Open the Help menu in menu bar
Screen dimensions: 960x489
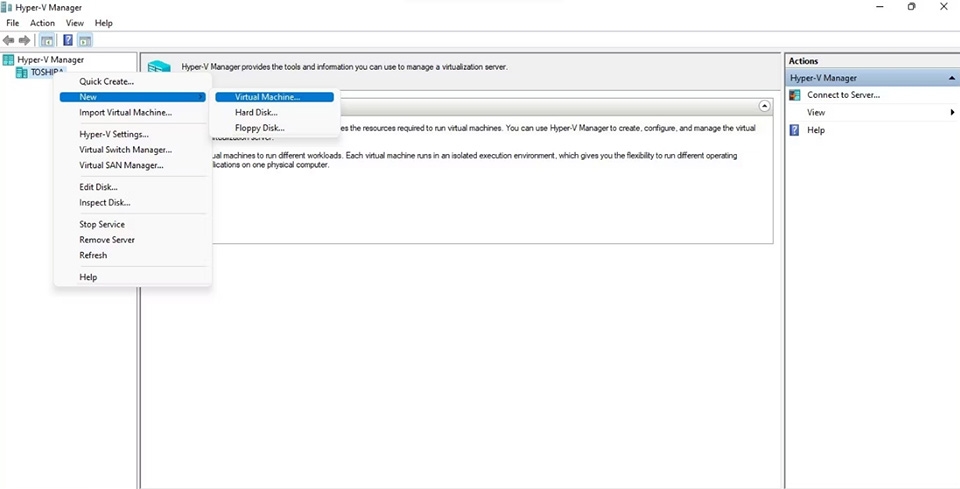pos(103,23)
